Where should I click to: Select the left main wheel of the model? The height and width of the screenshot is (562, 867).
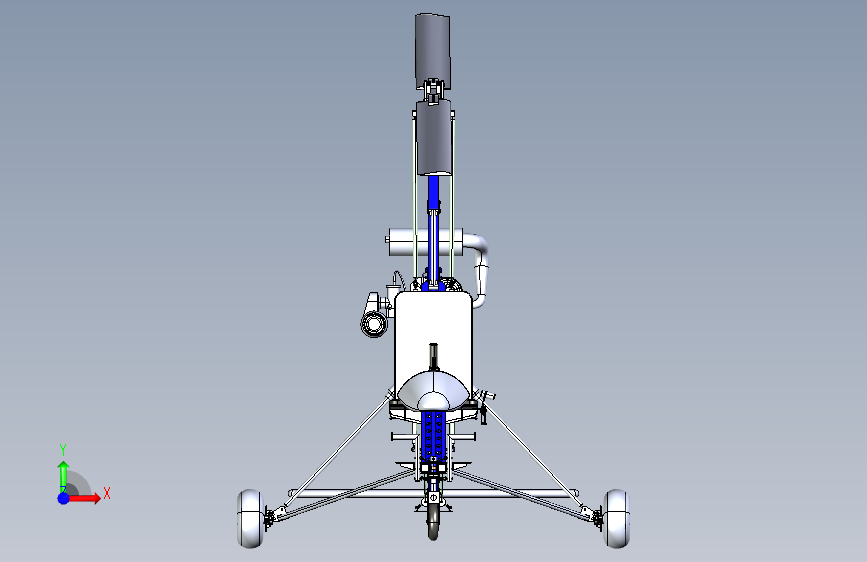[250, 518]
